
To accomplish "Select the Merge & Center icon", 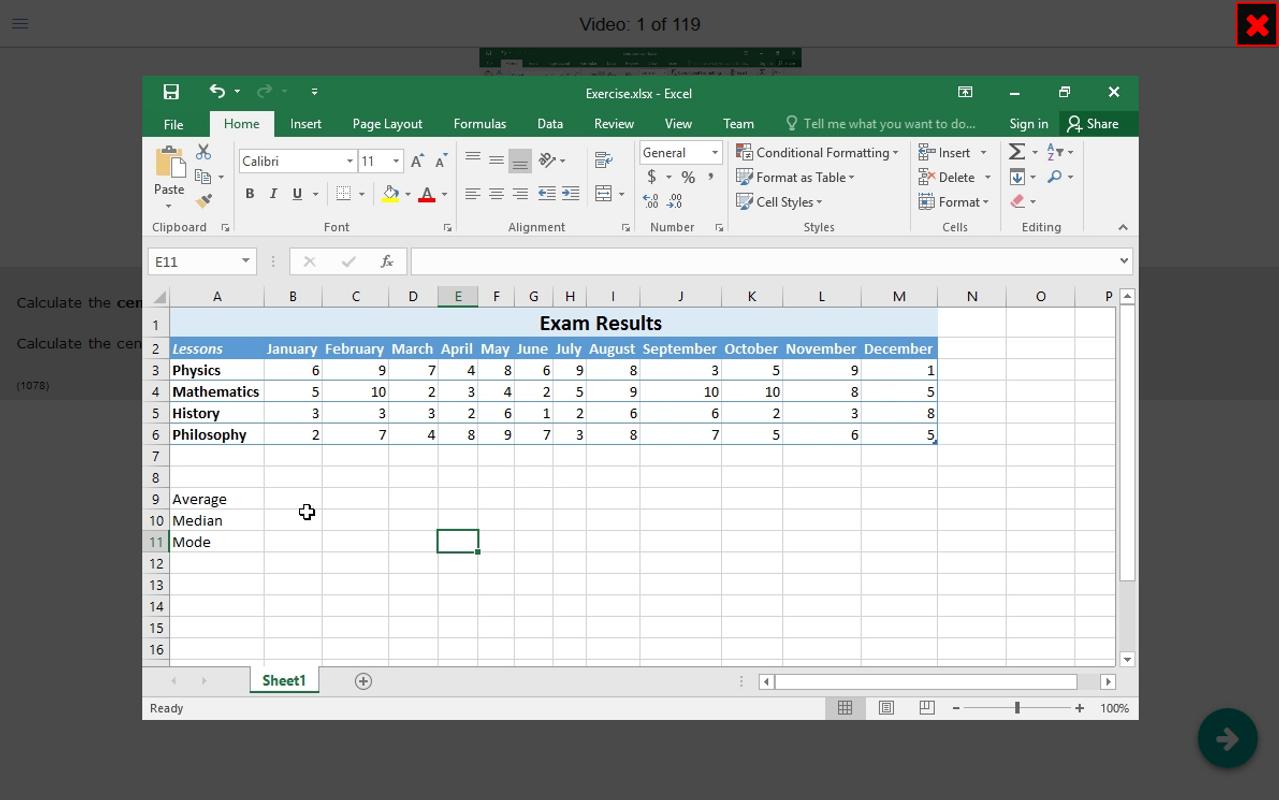I will click(604, 194).
